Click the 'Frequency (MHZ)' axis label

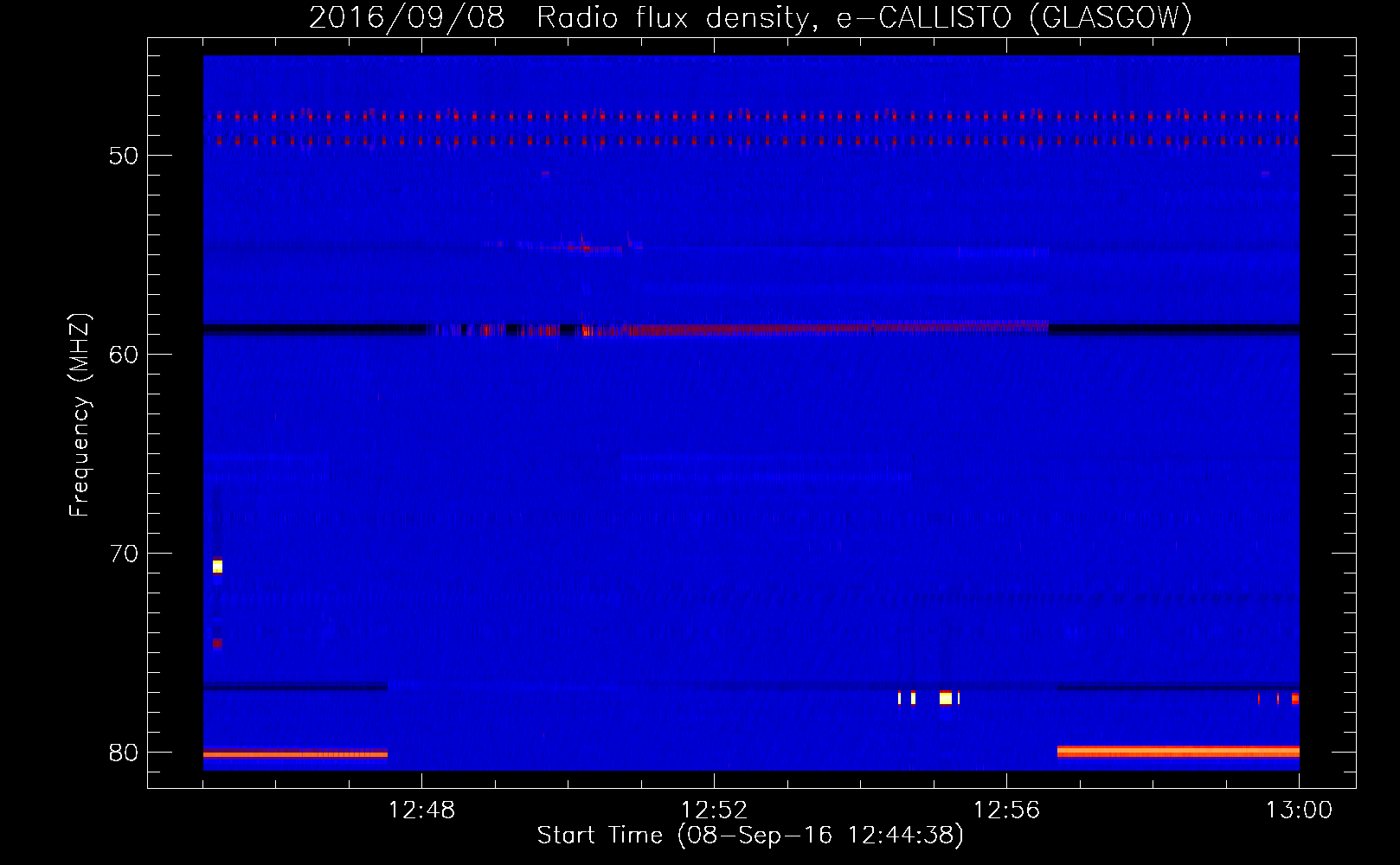pos(80,415)
